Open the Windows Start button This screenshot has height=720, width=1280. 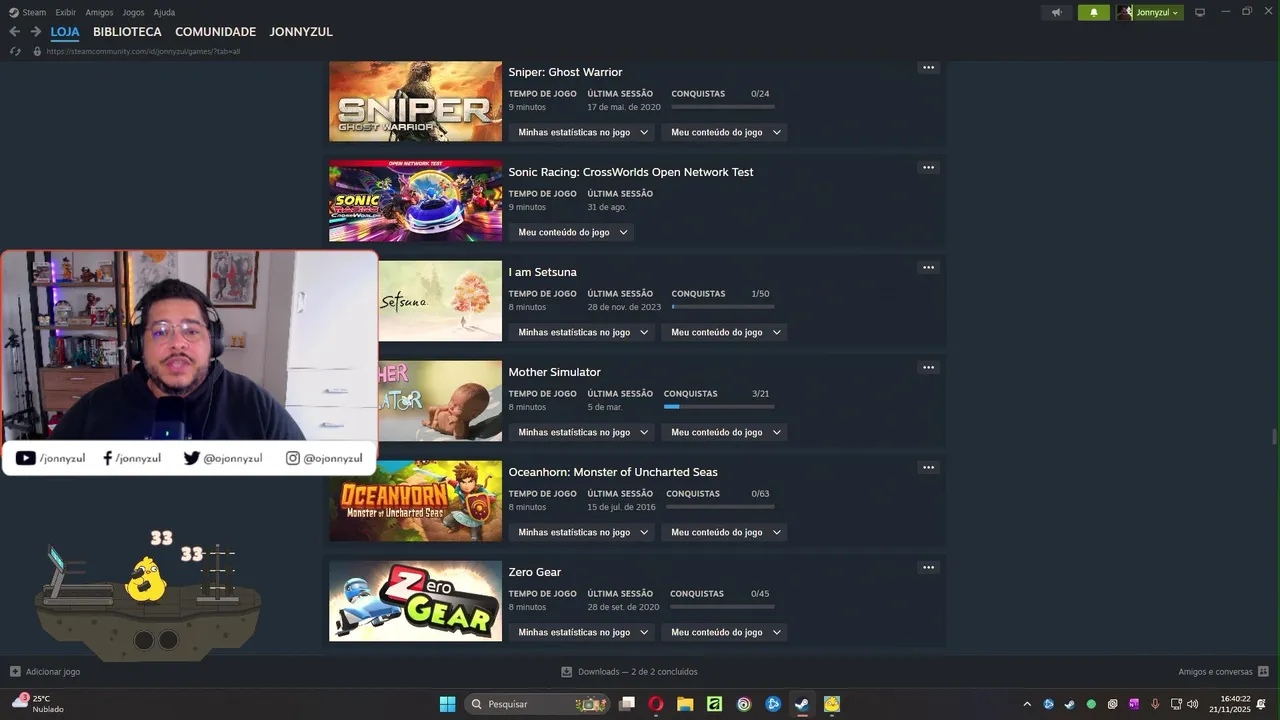click(x=447, y=704)
